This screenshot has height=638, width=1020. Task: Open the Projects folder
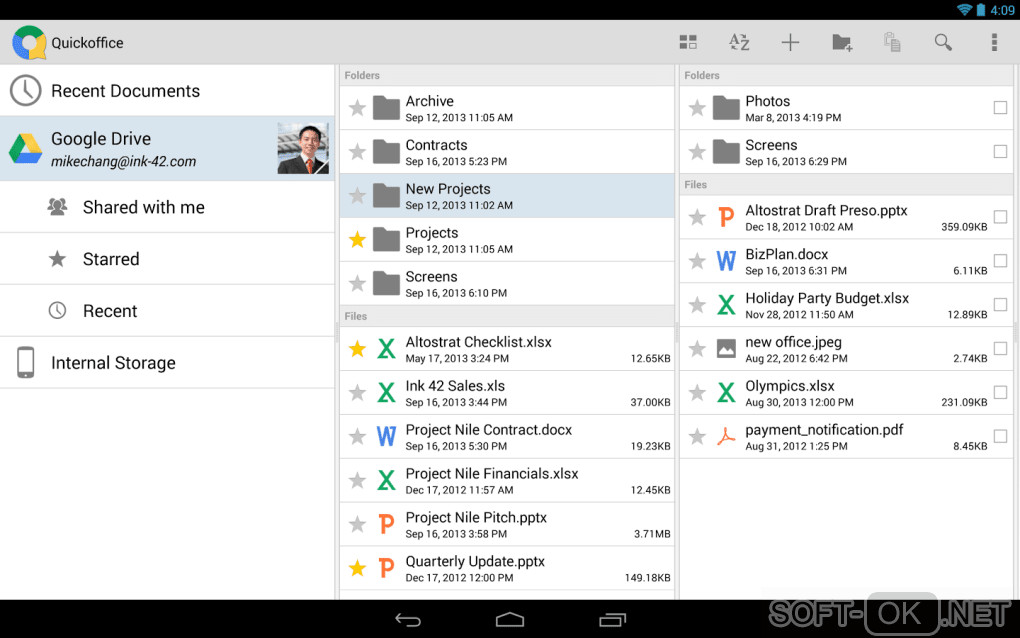pos(507,239)
